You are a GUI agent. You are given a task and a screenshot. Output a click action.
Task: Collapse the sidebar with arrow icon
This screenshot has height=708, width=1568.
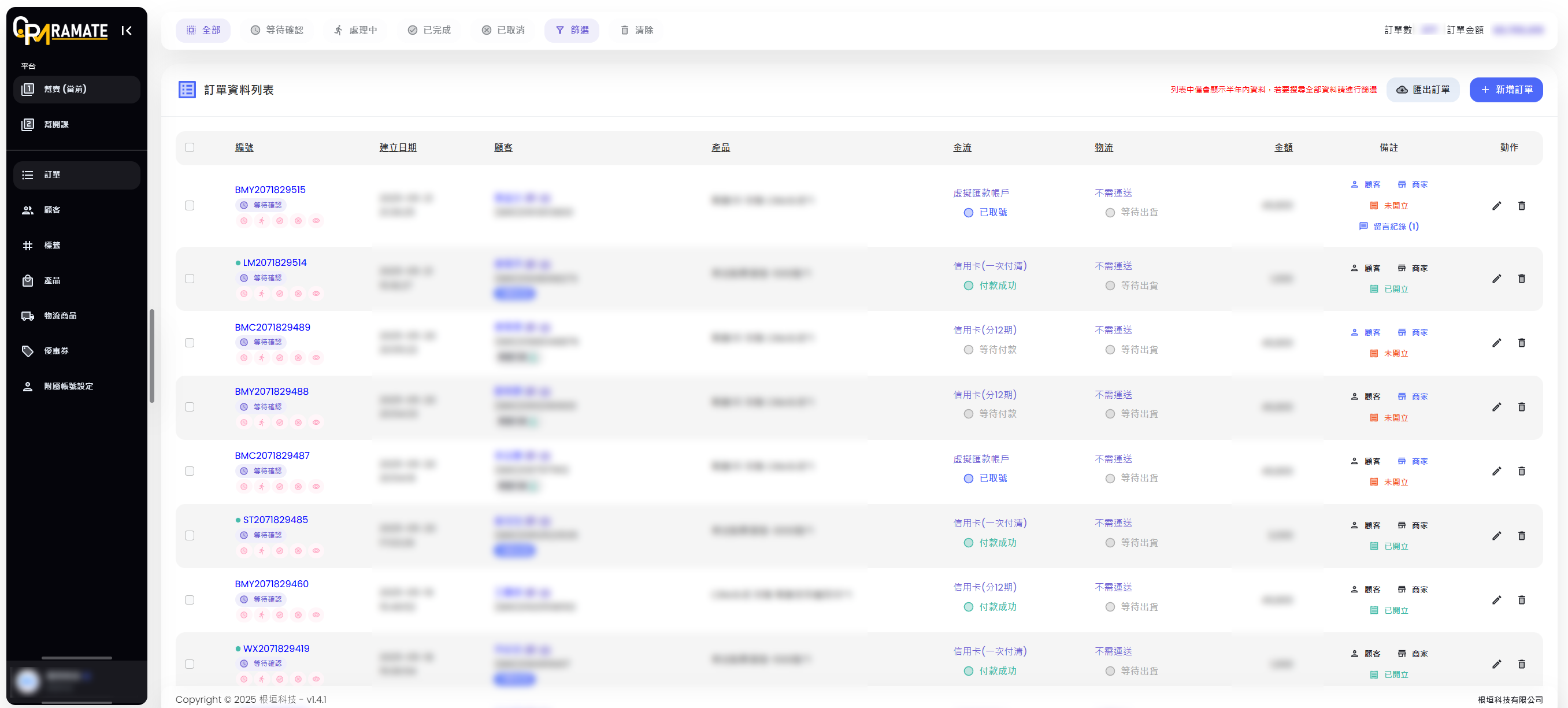127,31
